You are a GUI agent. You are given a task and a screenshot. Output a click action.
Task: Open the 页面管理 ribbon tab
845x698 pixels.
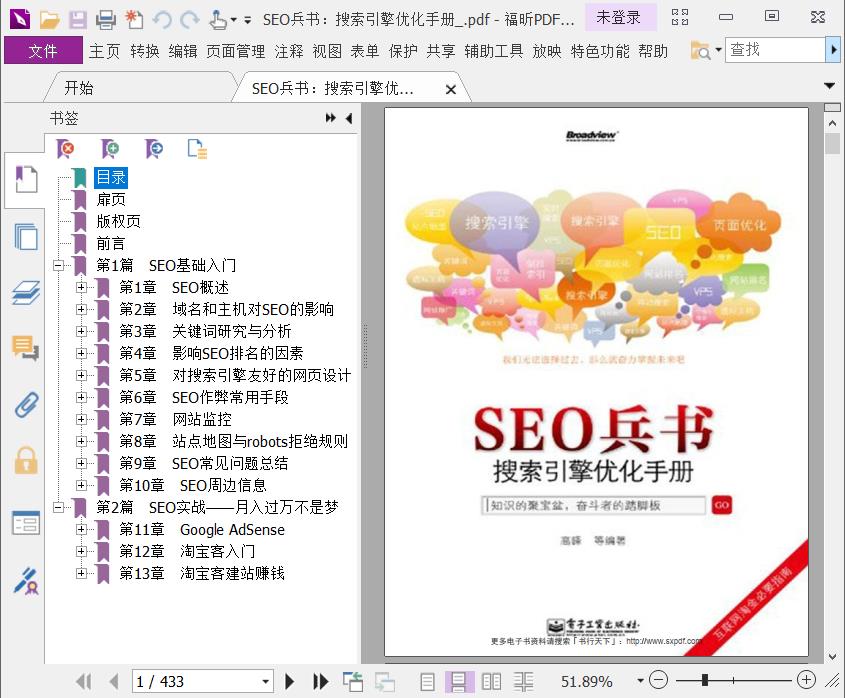(236, 51)
